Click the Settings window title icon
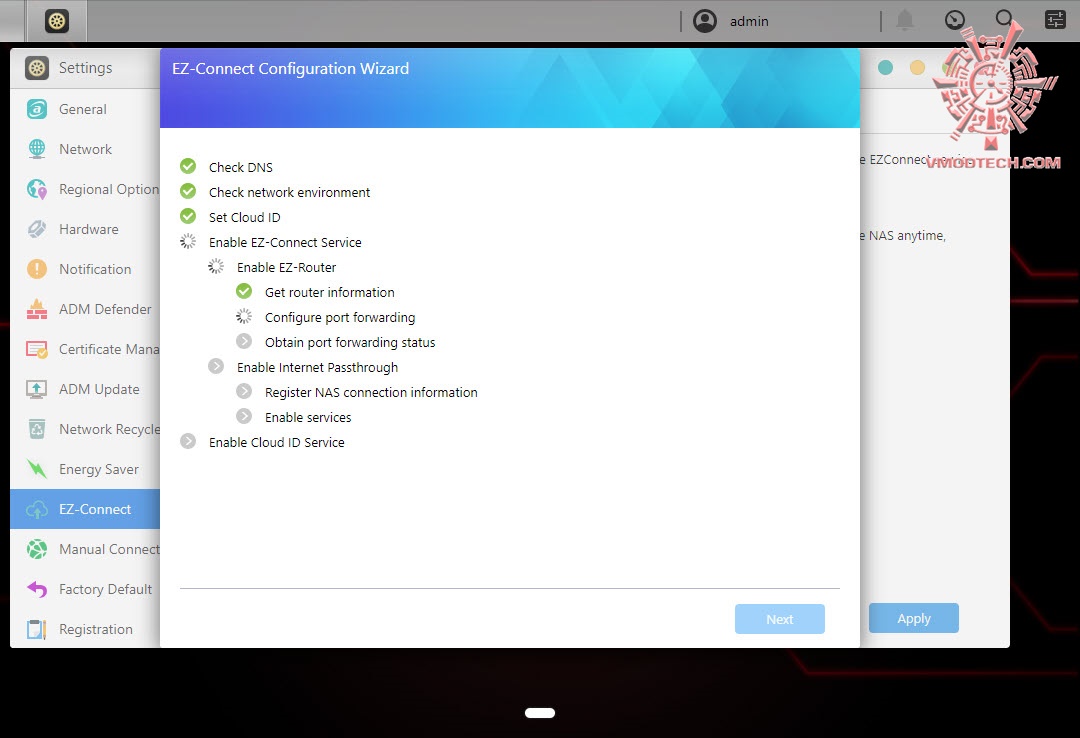Screen dimensions: 1080x738 (37, 68)
